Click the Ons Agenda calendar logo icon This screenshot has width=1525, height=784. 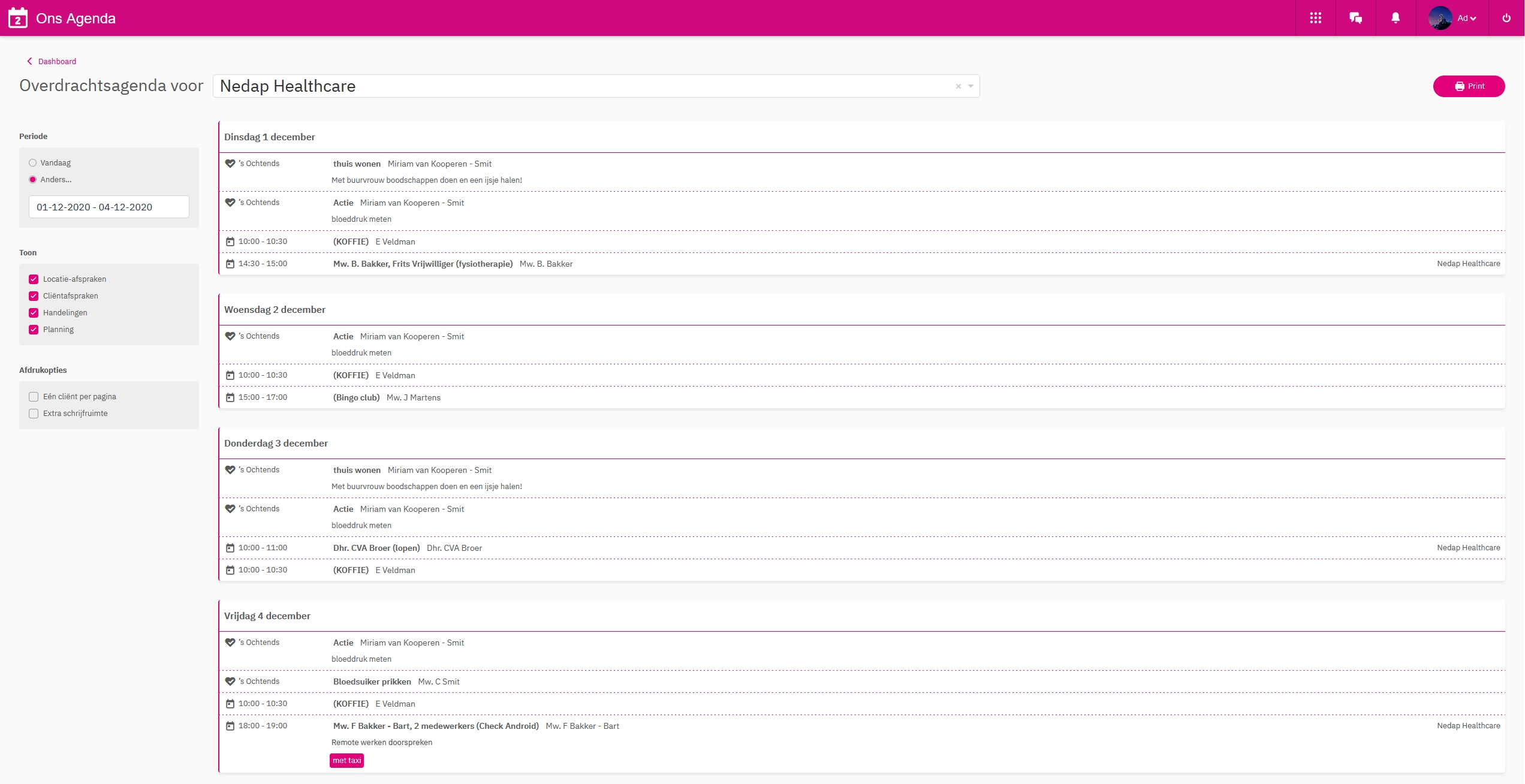pyautogui.click(x=18, y=18)
